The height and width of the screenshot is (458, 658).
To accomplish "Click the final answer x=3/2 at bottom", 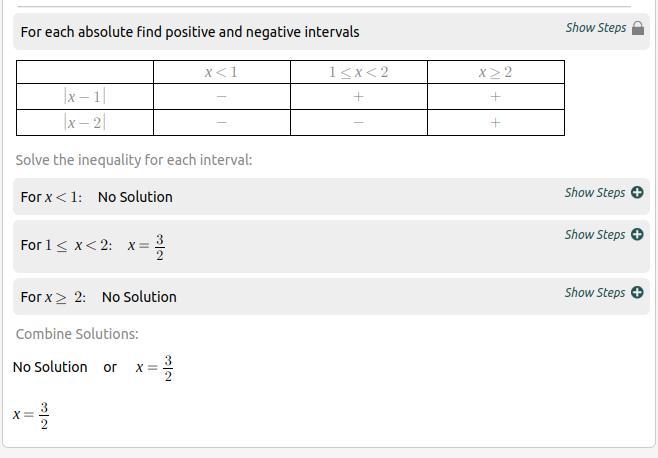I will (x=31, y=416).
